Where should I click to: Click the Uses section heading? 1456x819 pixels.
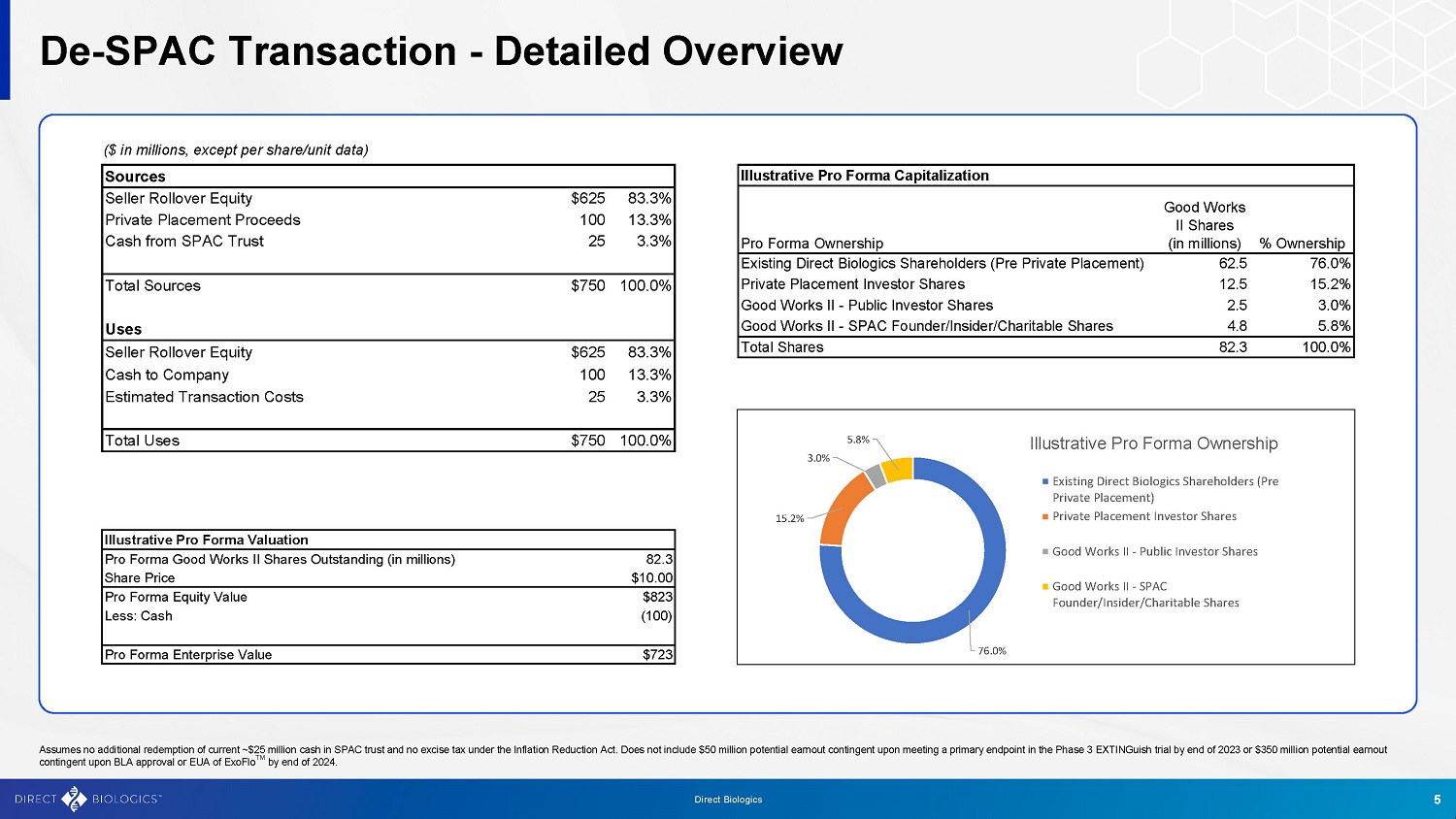(x=123, y=329)
